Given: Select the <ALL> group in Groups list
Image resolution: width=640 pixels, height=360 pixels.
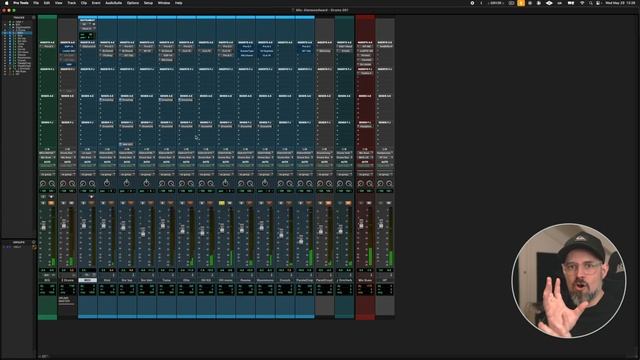Looking at the screenshot, I should (16, 247).
